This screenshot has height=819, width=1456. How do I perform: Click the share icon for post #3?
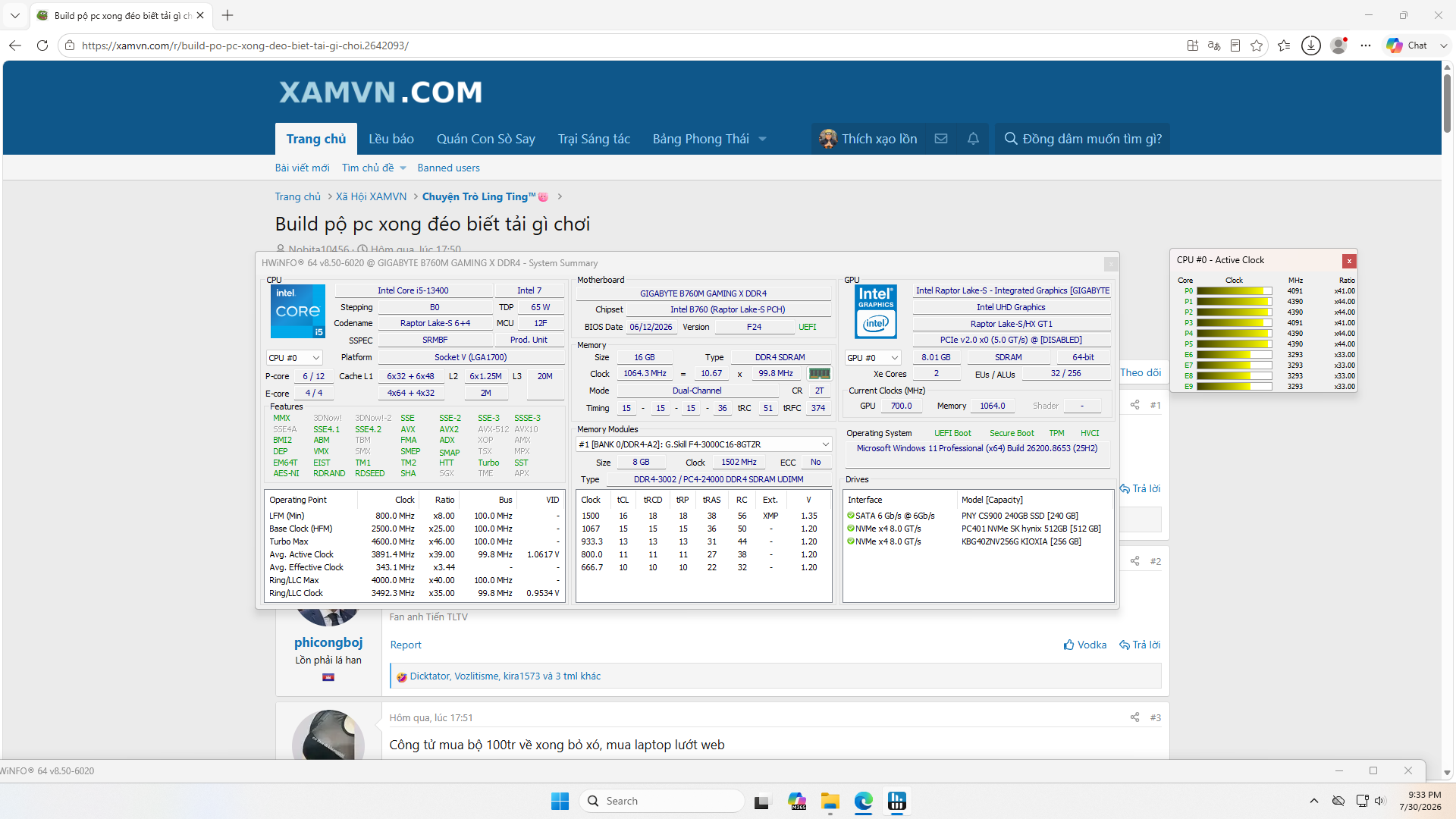pos(1134,717)
